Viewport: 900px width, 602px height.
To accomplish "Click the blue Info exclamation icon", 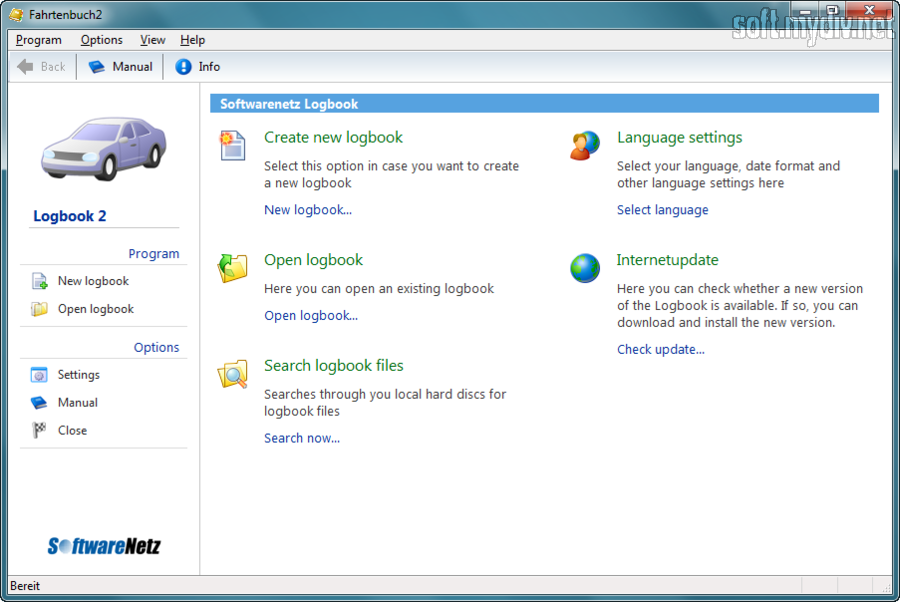I will pos(183,67).
